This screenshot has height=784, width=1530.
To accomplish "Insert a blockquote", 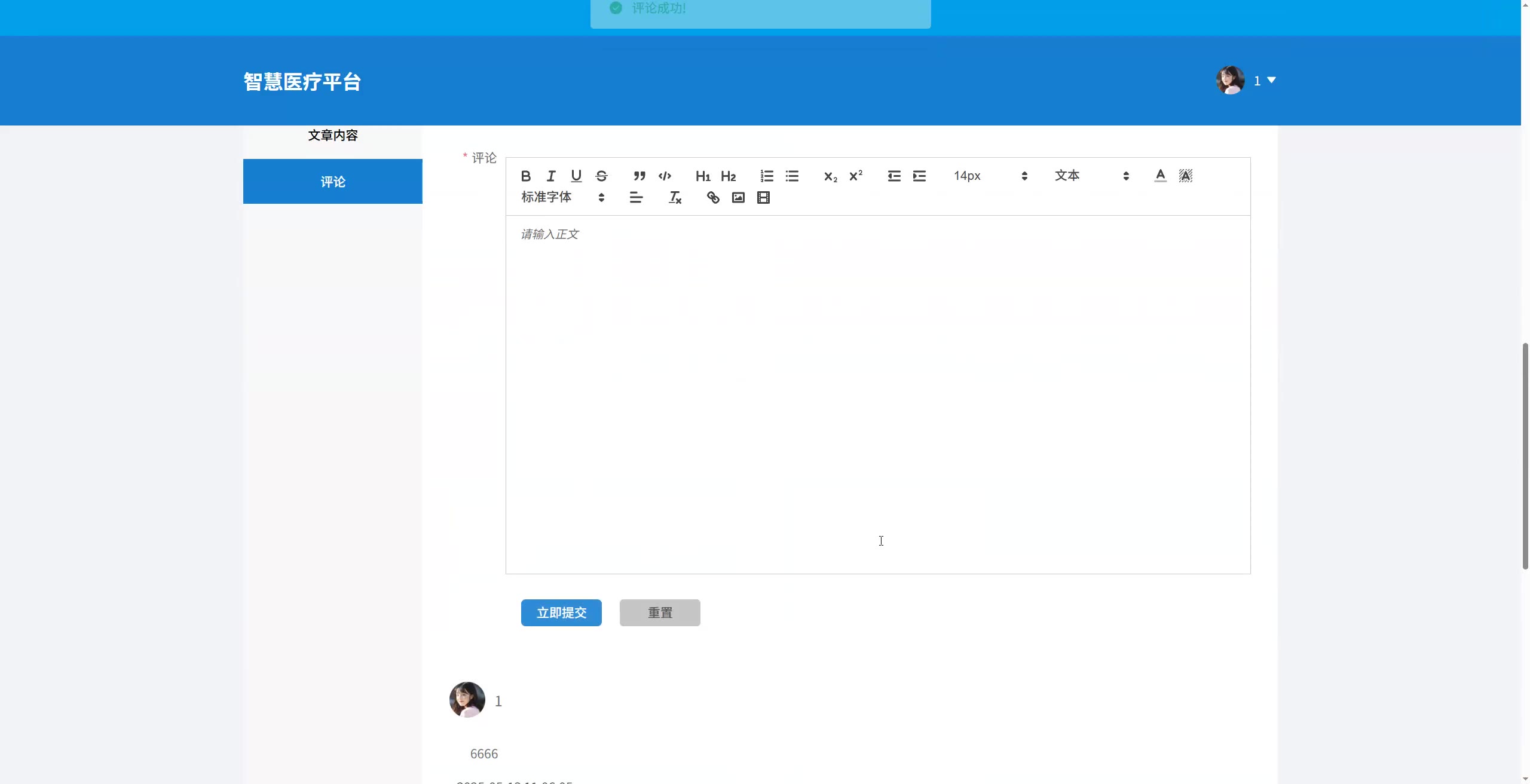I will click(639, 176).
